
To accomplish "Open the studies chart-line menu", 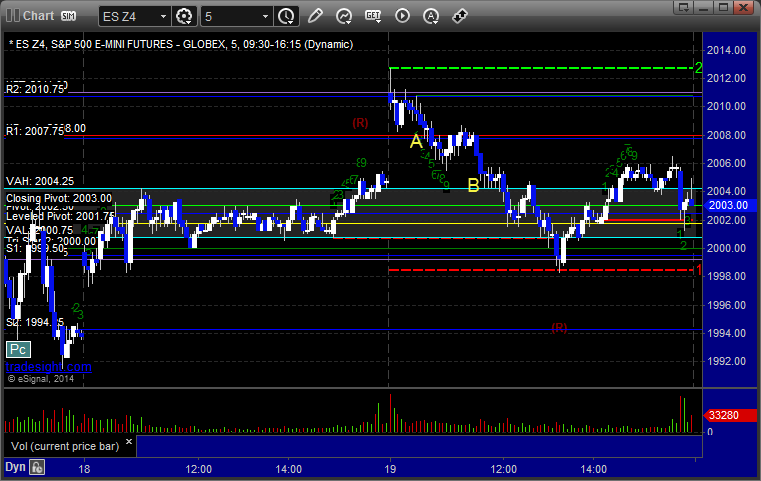I will point(344,16).
